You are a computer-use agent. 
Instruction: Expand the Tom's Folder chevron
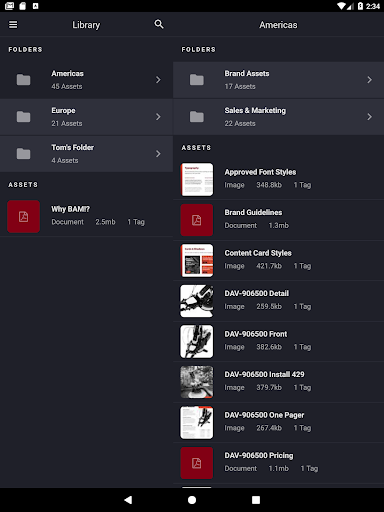click(158, 154)
